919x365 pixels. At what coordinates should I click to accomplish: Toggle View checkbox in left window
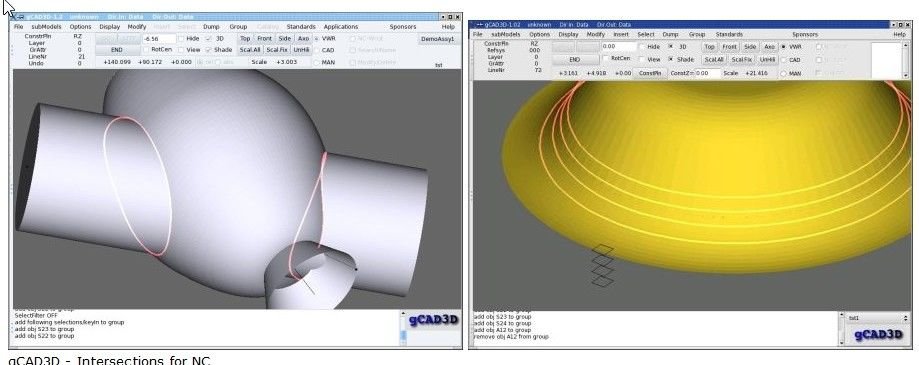click(x=181, y=50)
